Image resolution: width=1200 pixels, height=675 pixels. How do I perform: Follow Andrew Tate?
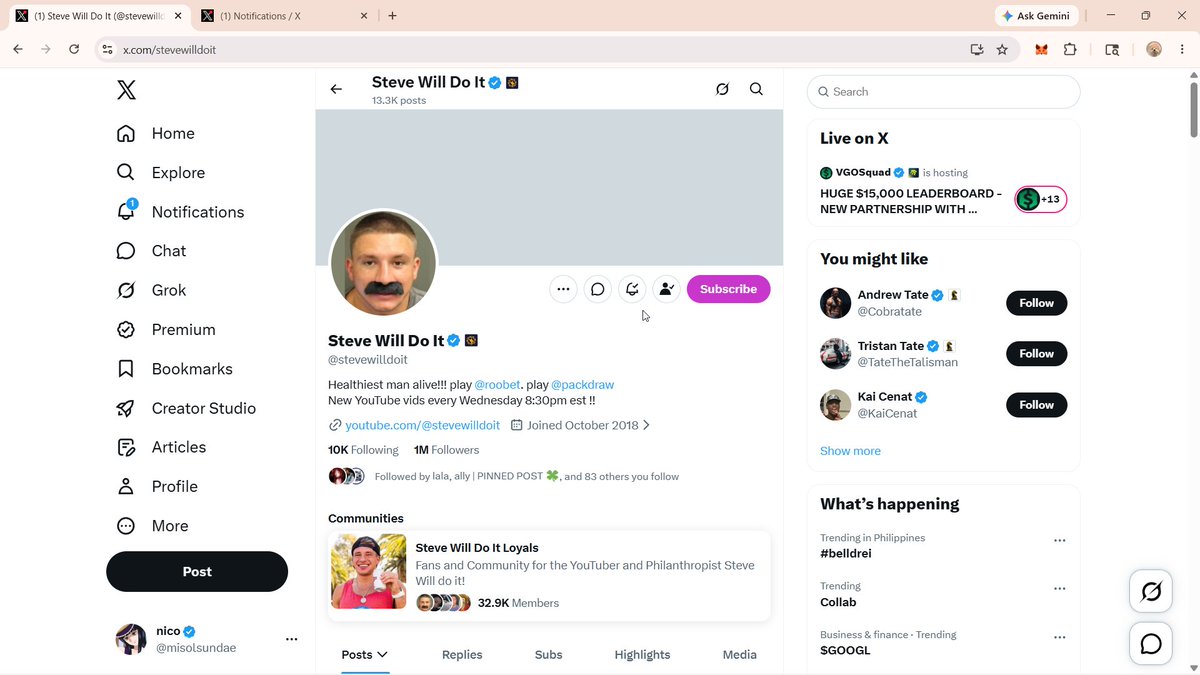pyautogui.click(x=1036, y=303)
